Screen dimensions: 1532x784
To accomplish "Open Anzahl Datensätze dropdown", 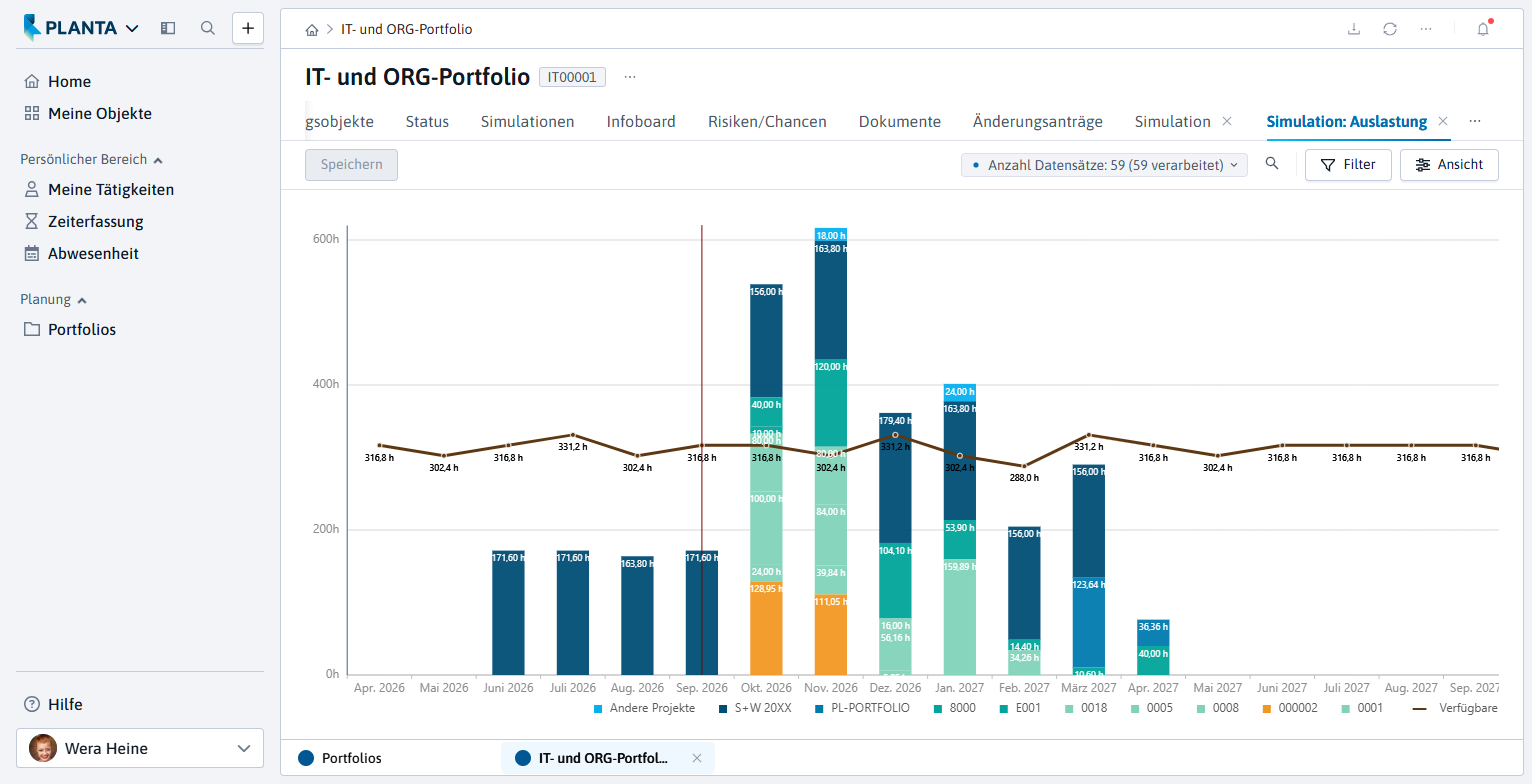I will click(x=1104, y=165).
